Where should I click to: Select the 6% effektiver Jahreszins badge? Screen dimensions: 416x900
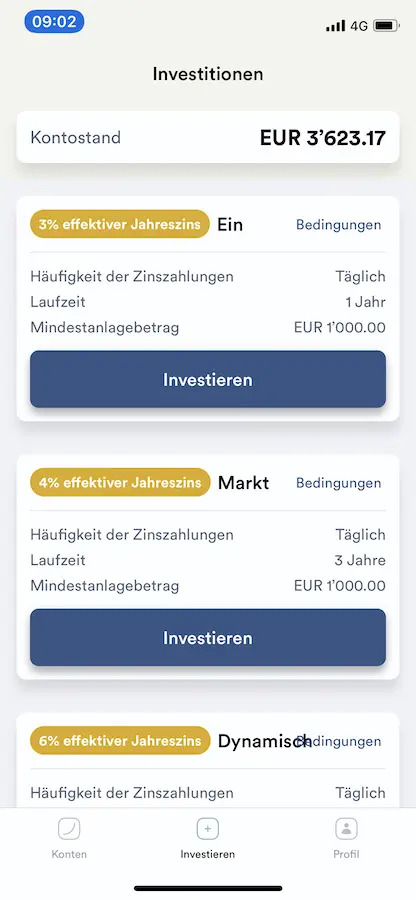point(120,740)
